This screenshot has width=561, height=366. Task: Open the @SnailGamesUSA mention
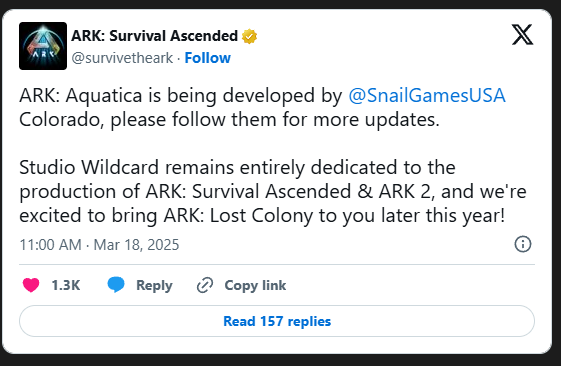click(427, 96)
